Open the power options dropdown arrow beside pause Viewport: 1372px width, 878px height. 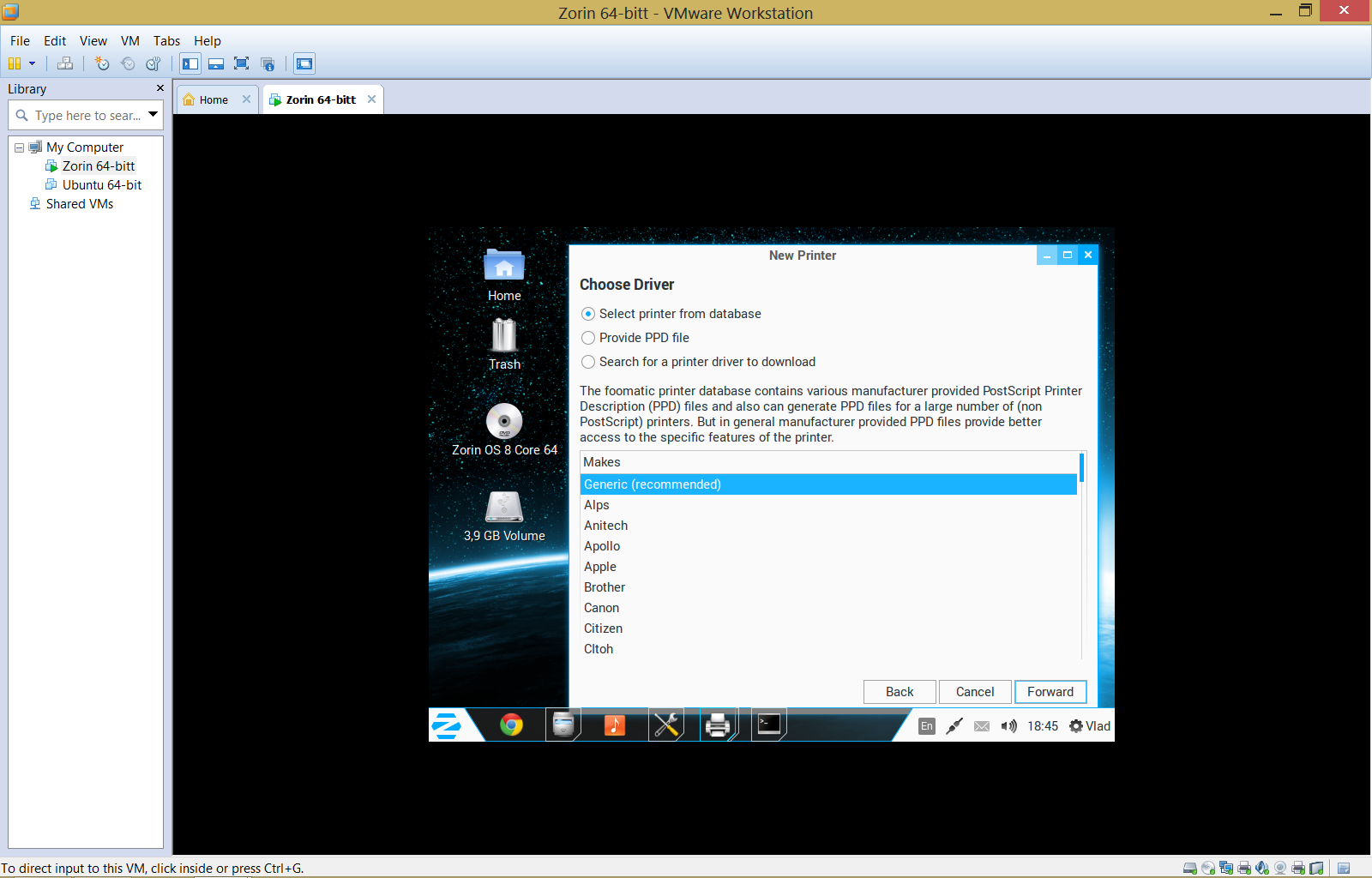(x=33, y=63)
